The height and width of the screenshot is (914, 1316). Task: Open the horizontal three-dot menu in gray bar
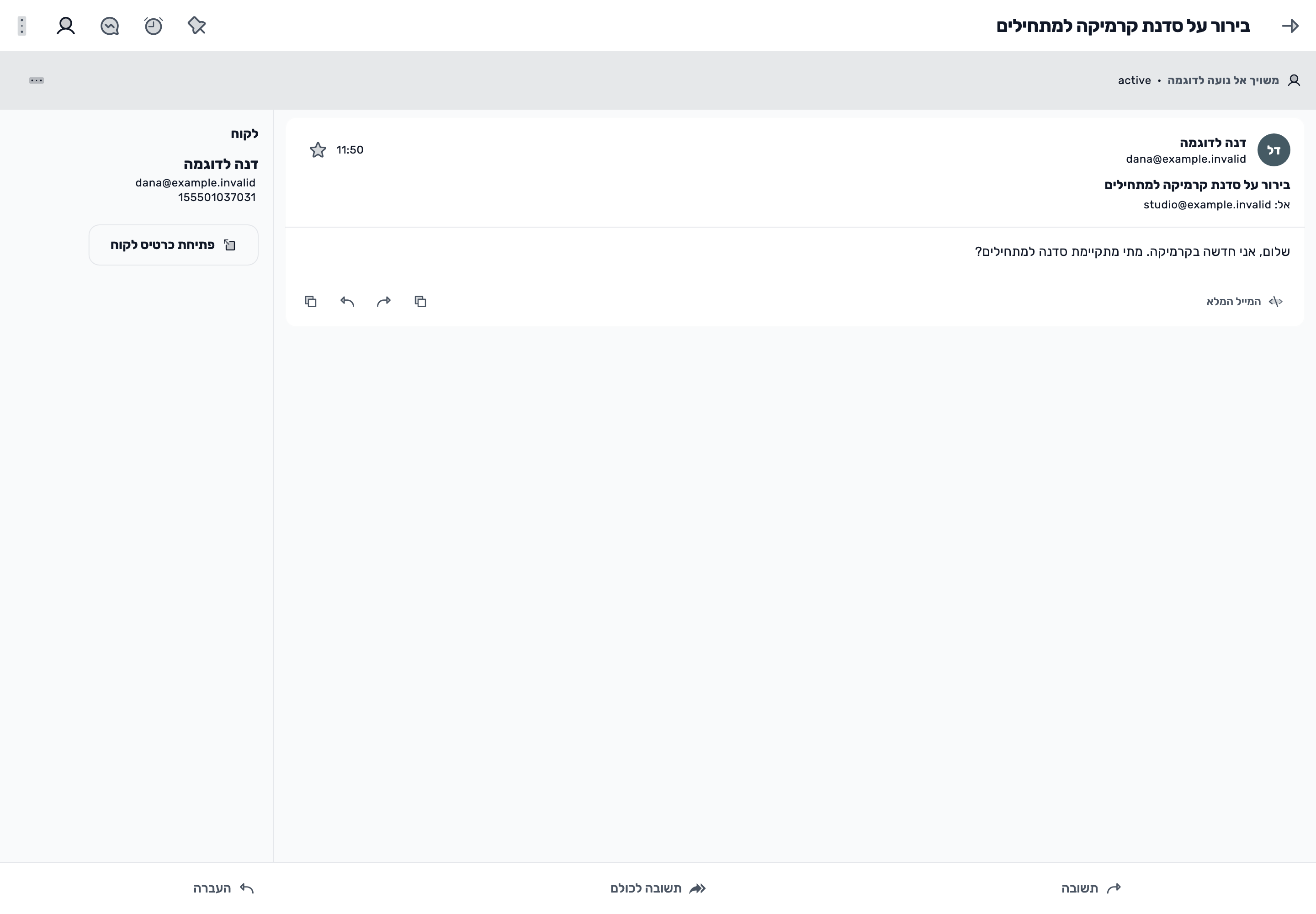(36, 80)
